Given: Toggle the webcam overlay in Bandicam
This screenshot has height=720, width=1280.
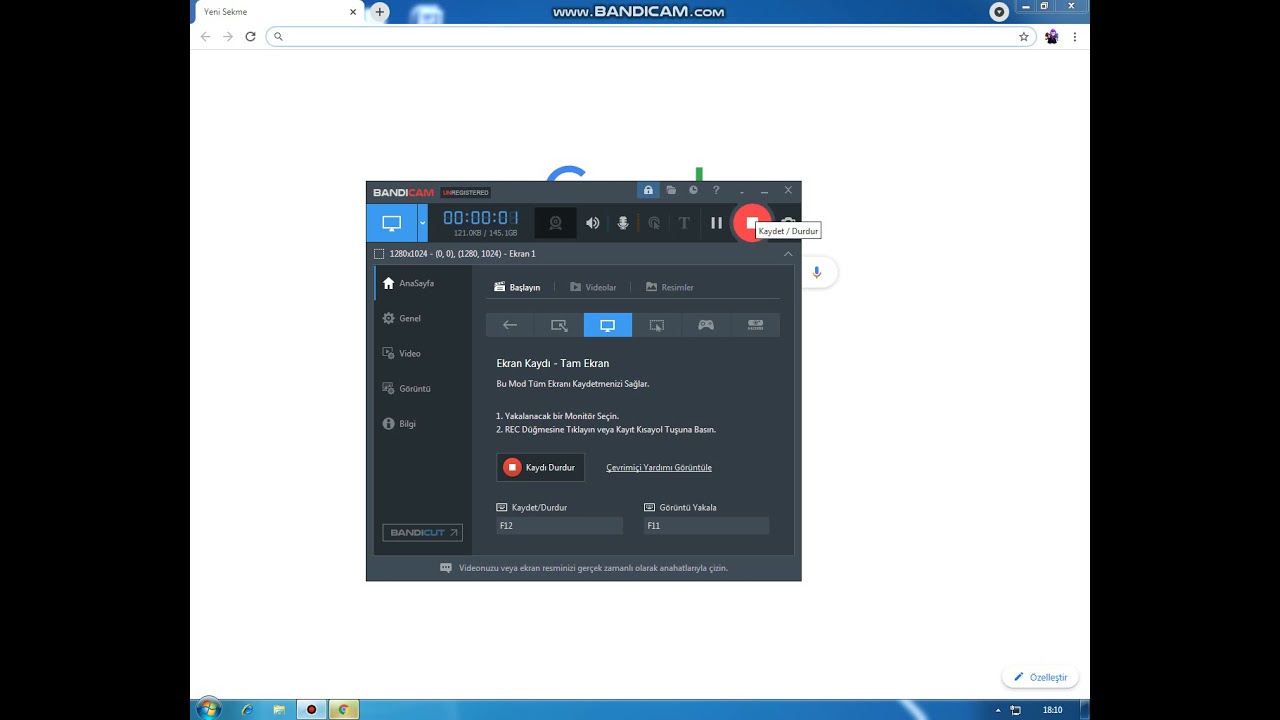Looking at the screenshot, I should point(555,223).
